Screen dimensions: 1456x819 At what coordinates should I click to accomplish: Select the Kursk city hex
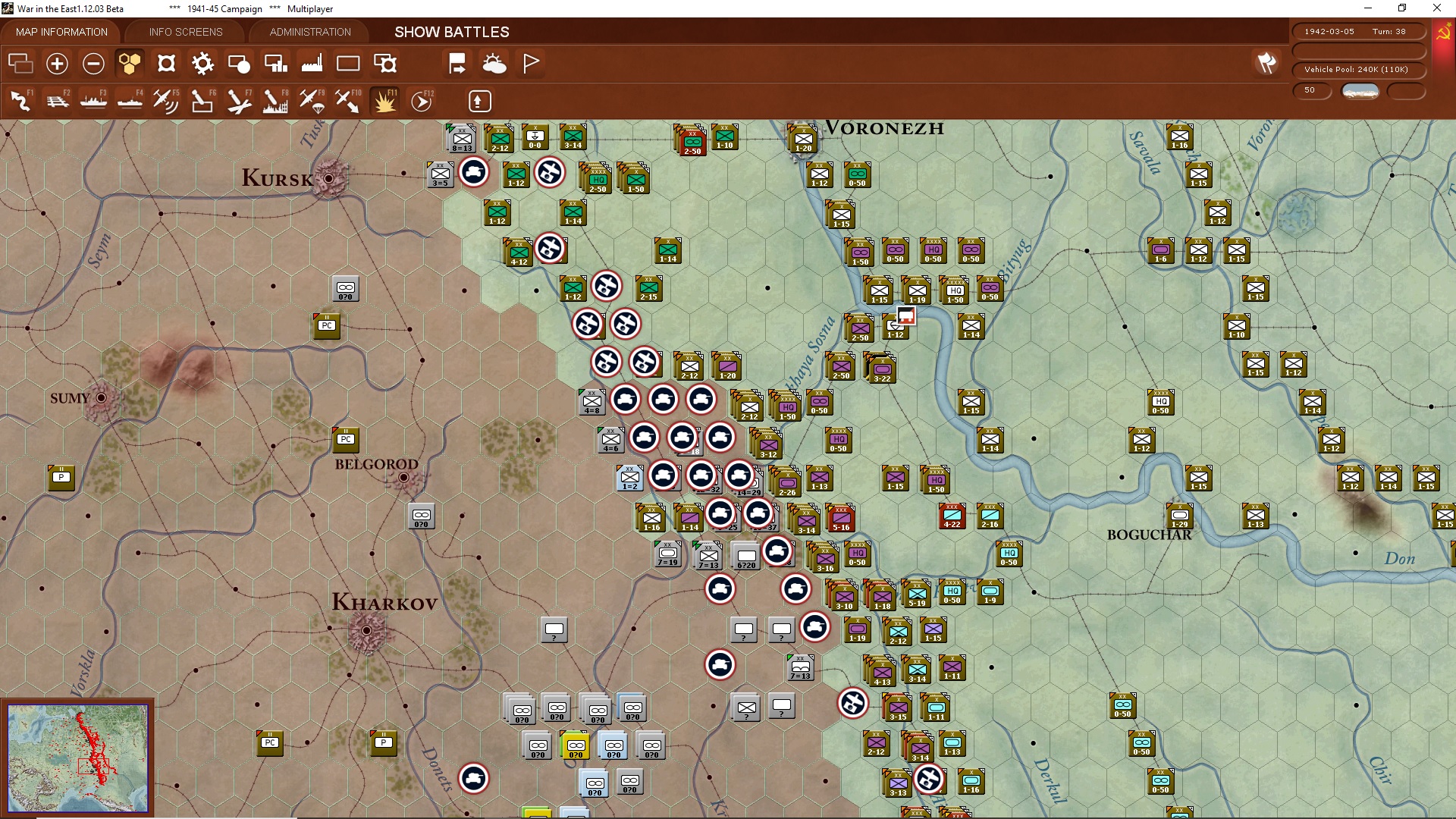click(x=329, y=178)
